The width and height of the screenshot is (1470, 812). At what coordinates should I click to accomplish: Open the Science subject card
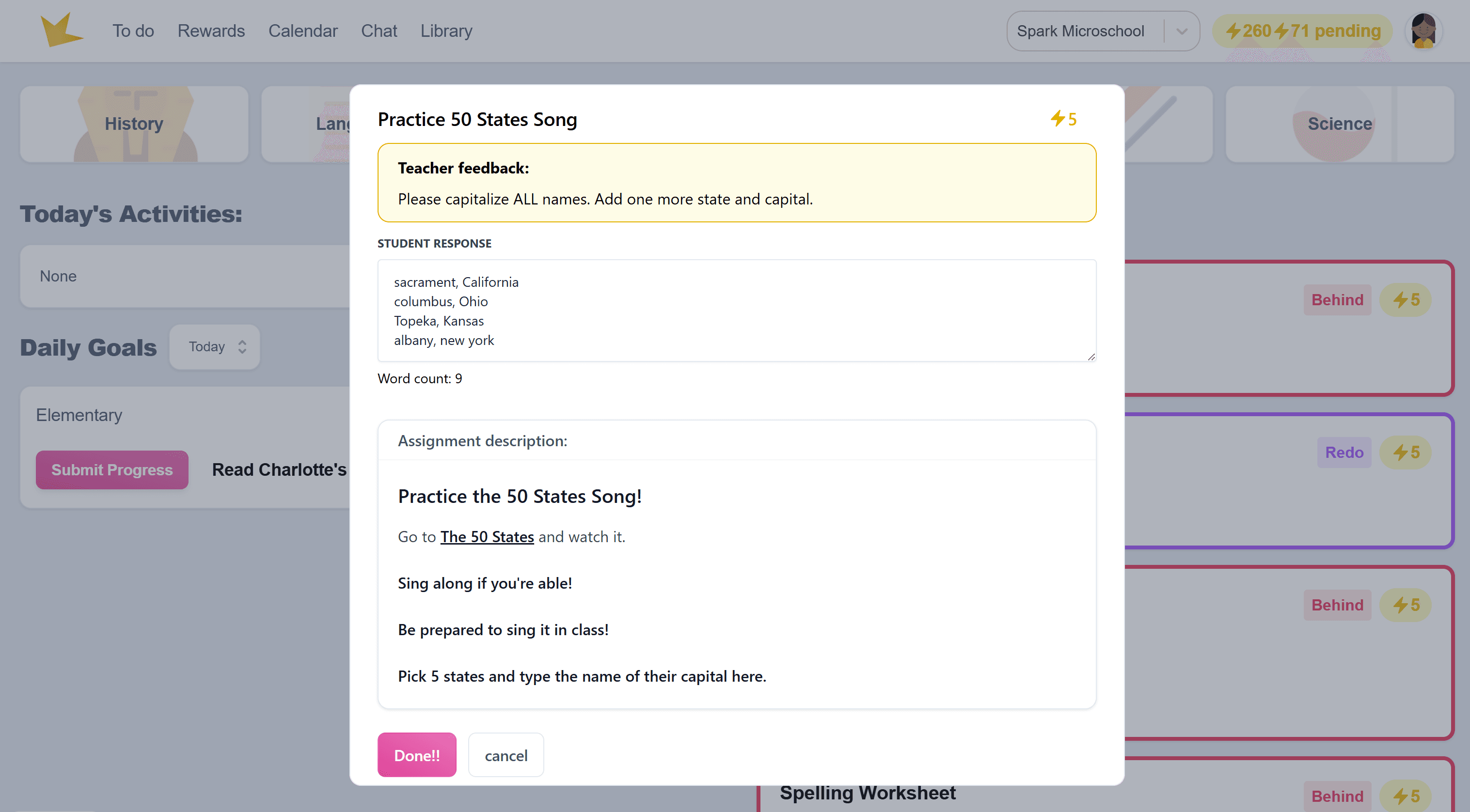pyautogui.click(x=1339, y=124)
